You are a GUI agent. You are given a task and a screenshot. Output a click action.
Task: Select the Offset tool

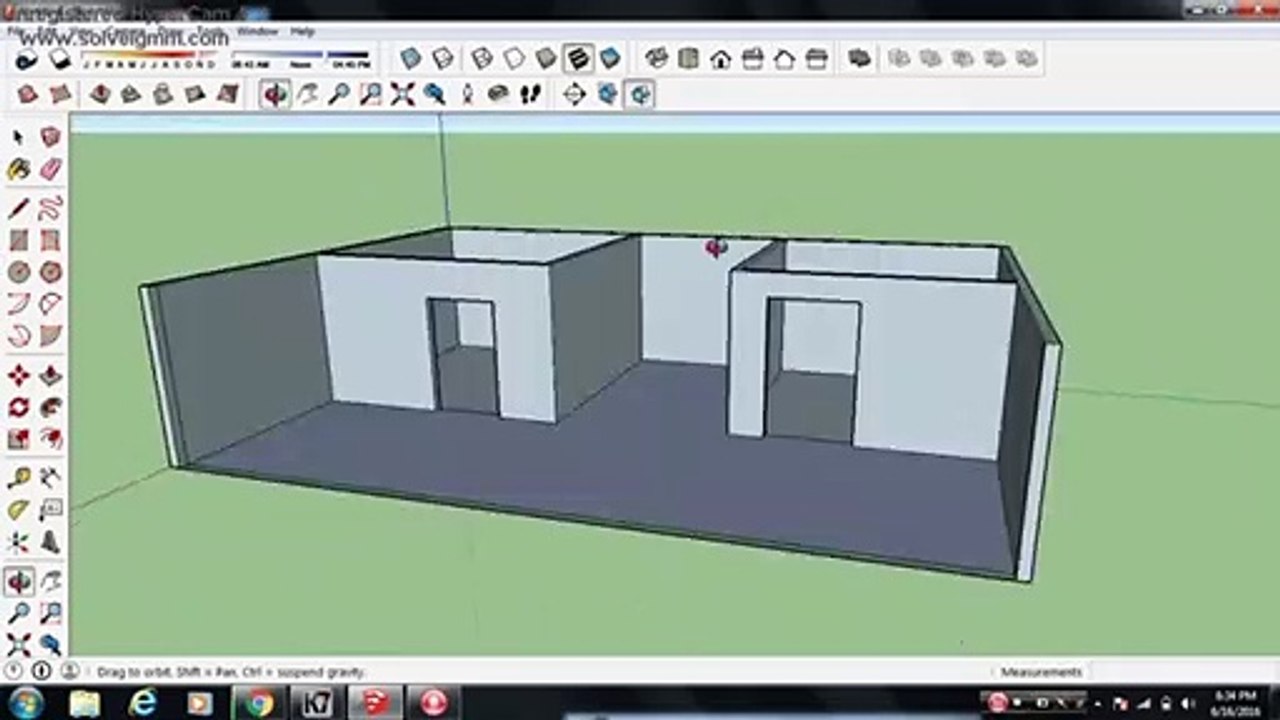point(50,439)
